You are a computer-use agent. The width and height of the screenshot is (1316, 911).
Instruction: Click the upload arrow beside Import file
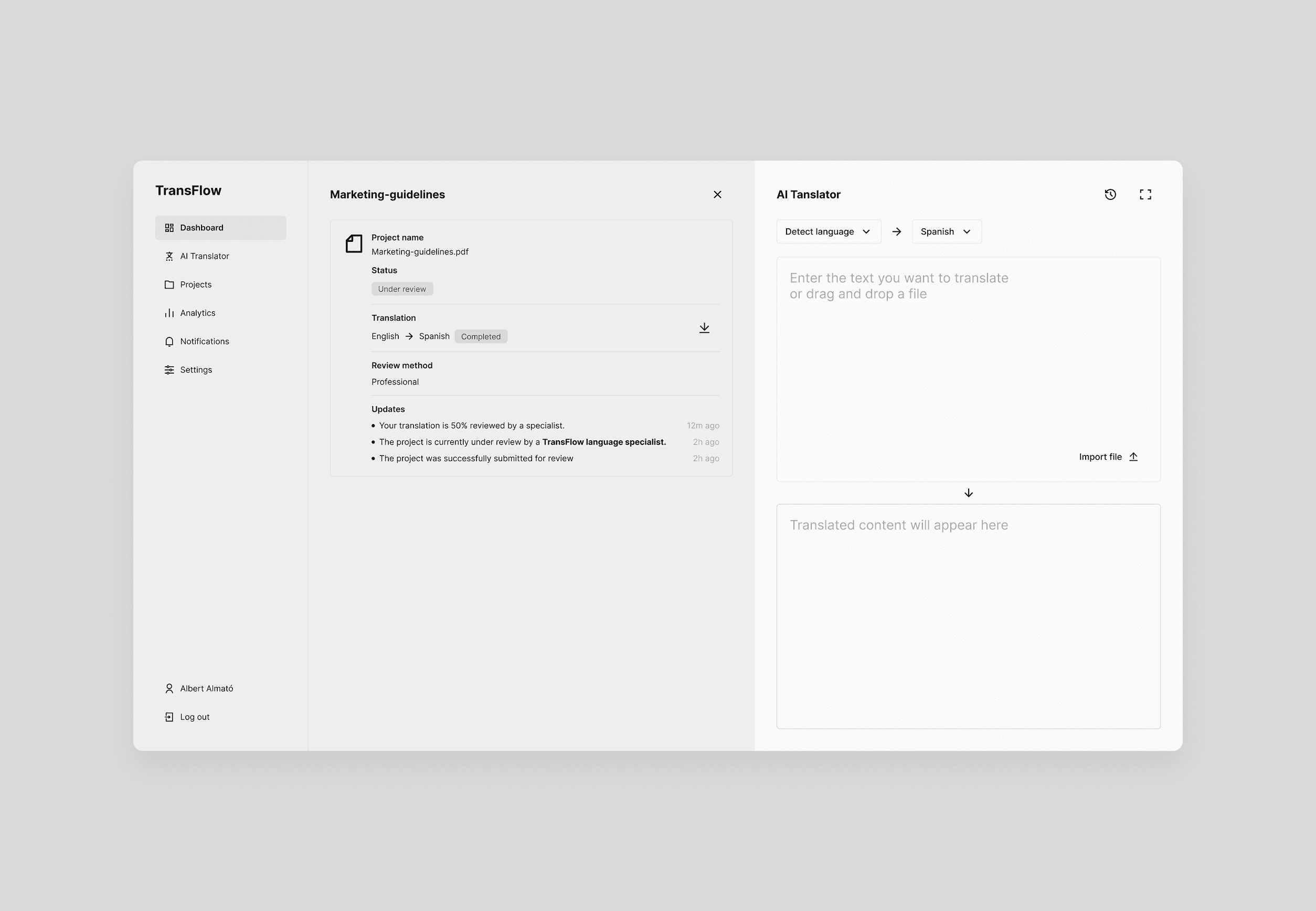click(x=1133, y=457)
